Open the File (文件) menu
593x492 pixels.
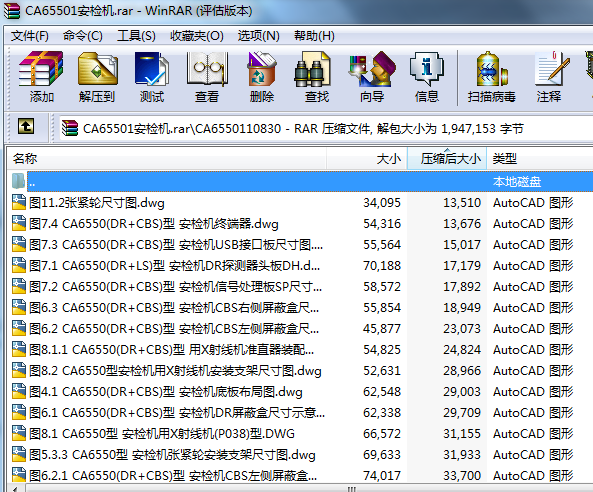[29, 36]
